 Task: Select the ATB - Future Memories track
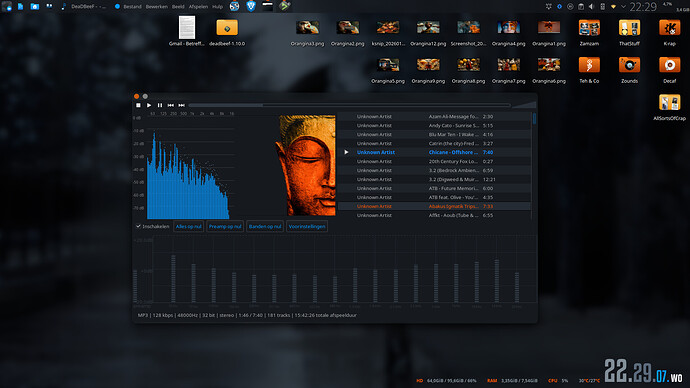pos(434,188)
